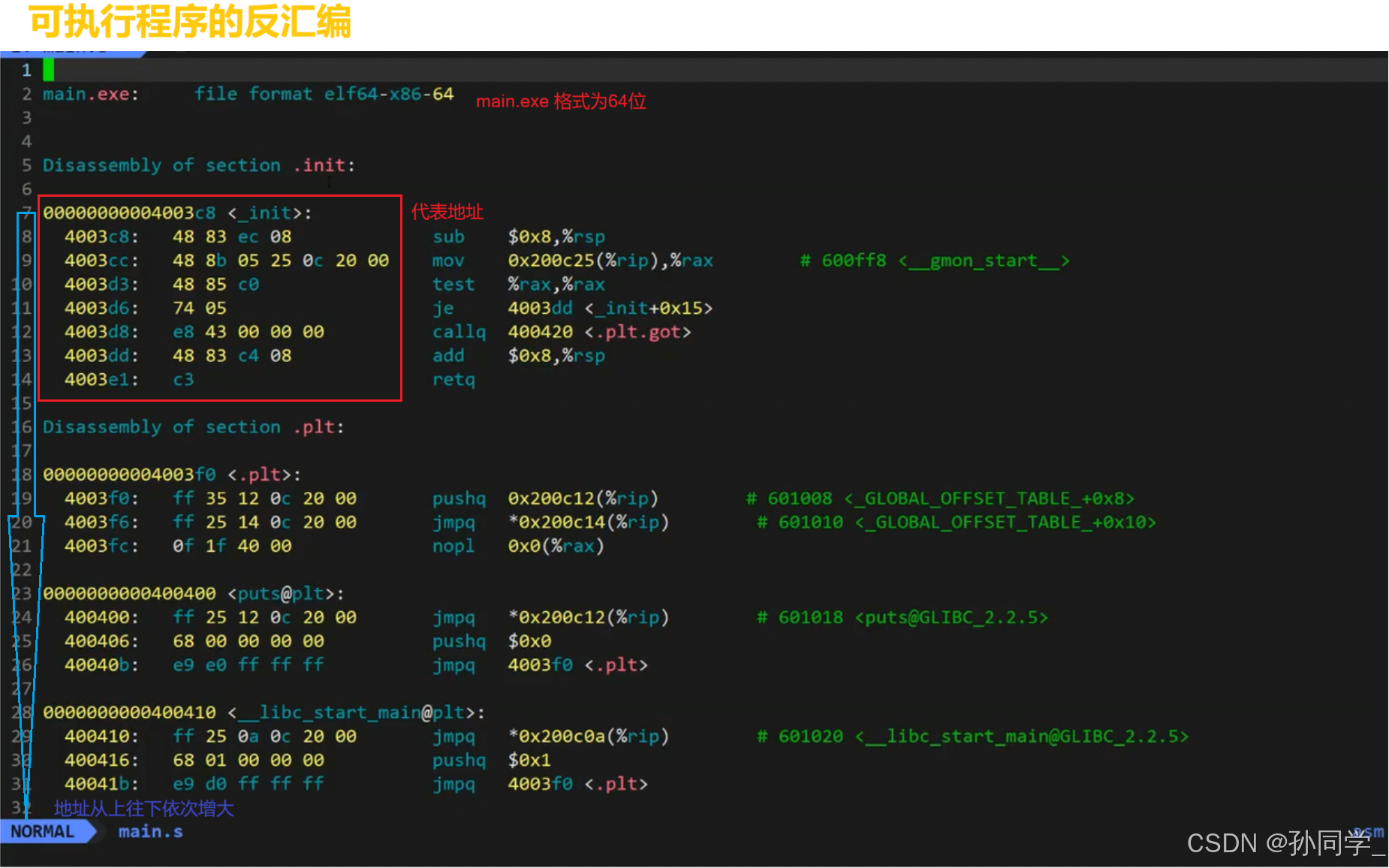Click comment '# 601008 <_GLOBAL_OFFSET_TABLE_+0x8>'
Screen dimensions: 1389x868
tap(940, 499)
